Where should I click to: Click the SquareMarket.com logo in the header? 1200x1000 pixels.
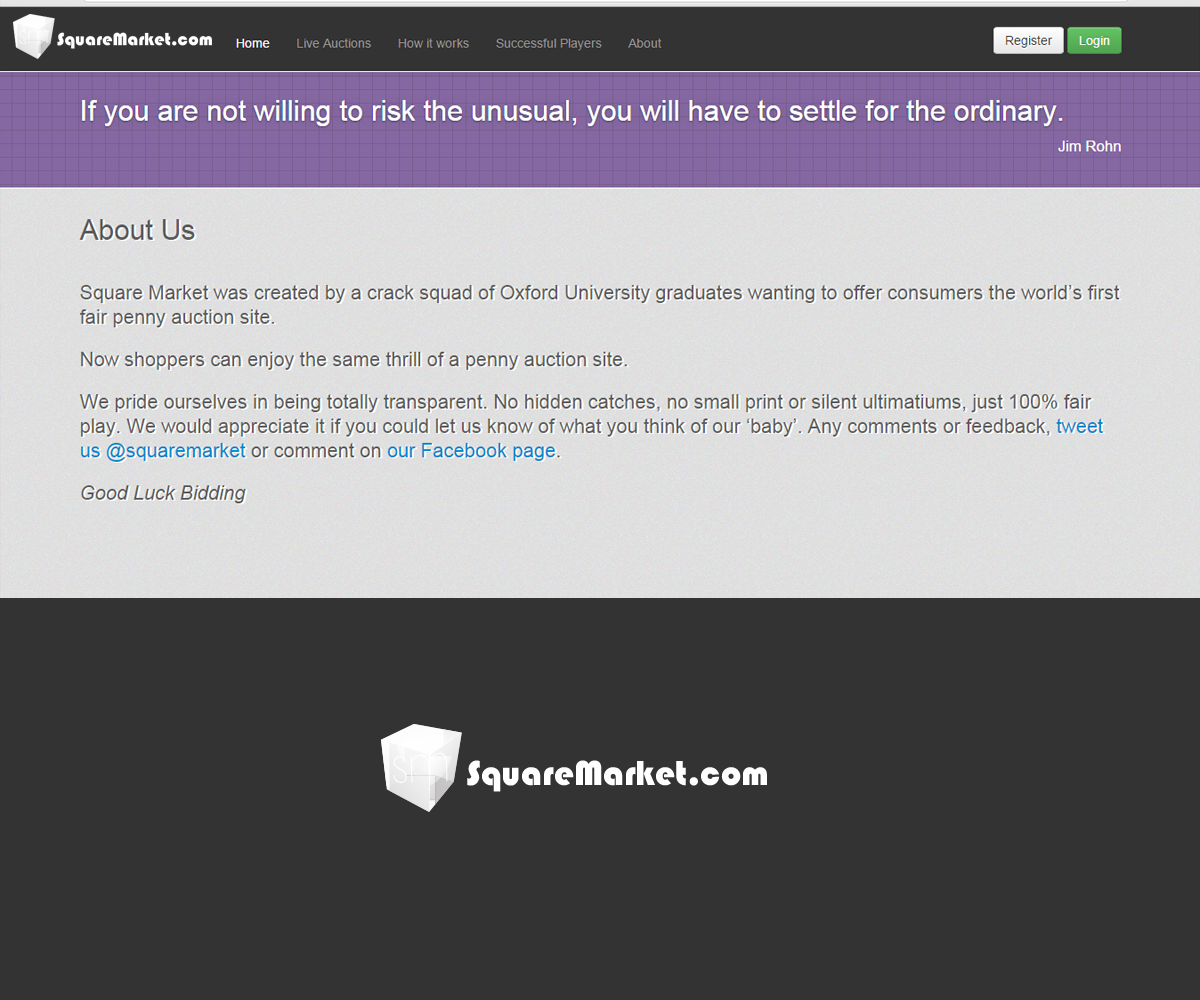[x=112, y=37]
